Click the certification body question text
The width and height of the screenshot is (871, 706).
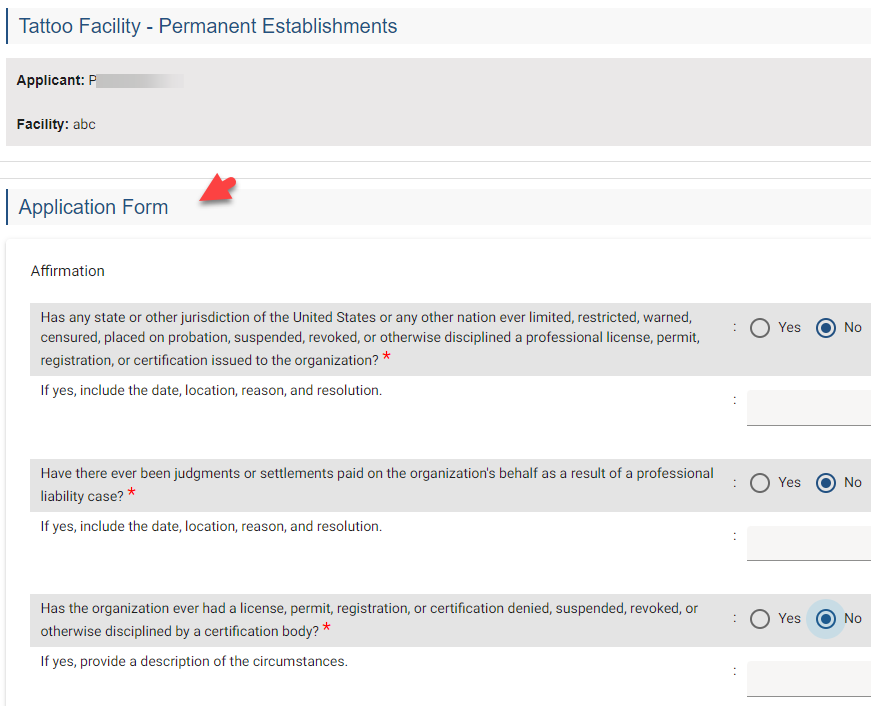coord(369,619)
